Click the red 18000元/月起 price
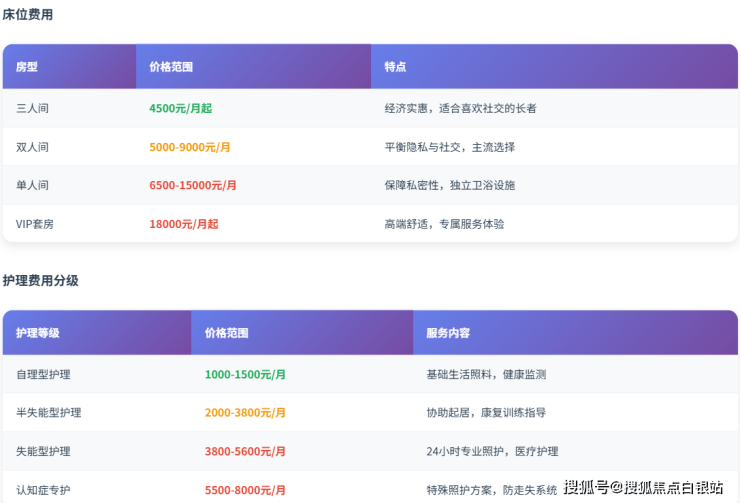740x503 pixels. click(184, 224)
